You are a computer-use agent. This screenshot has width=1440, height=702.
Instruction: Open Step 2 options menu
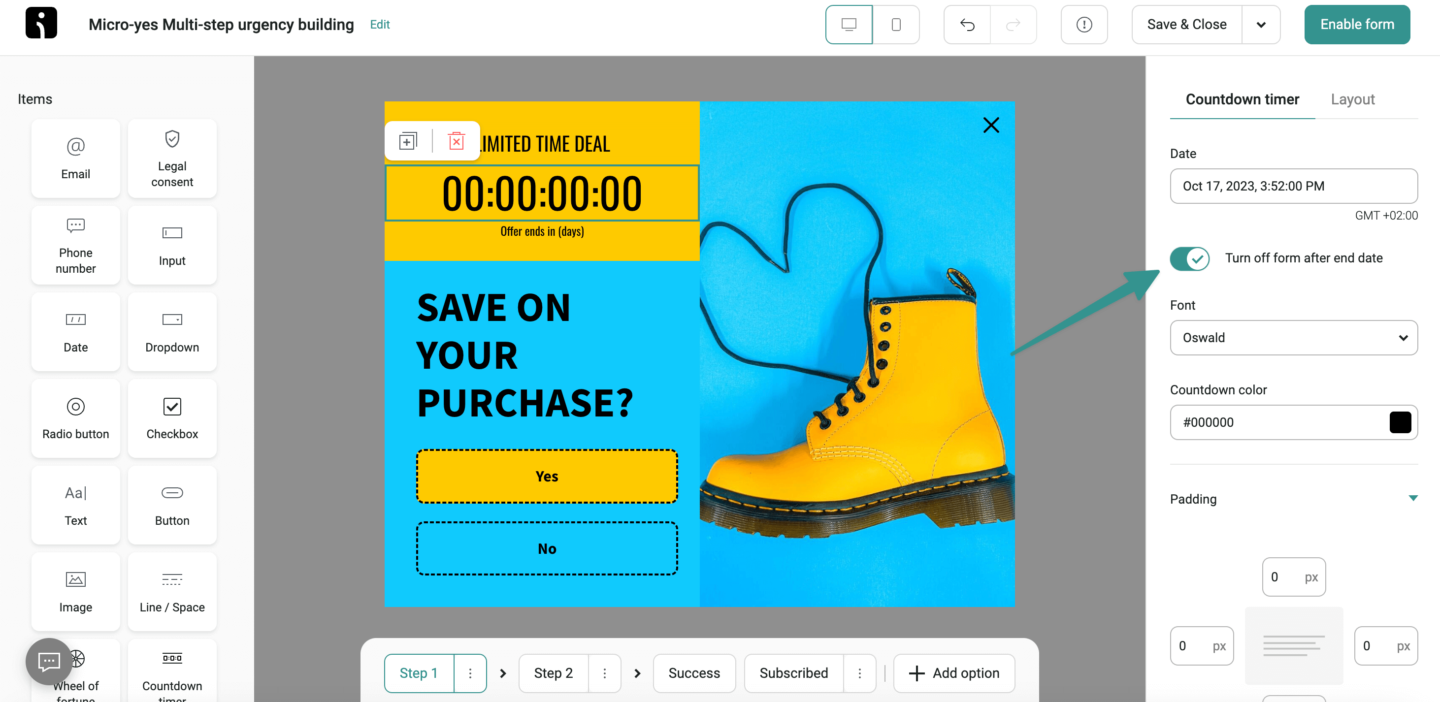point(605,673)
